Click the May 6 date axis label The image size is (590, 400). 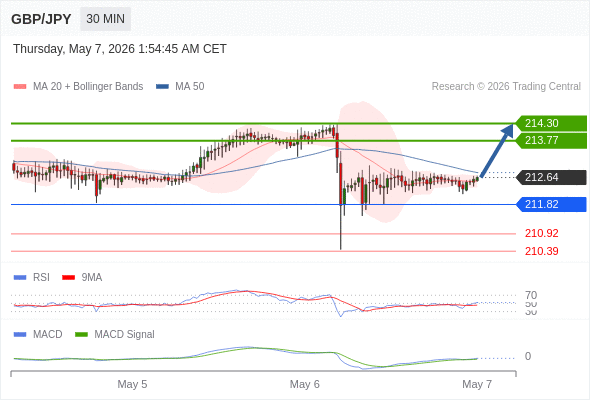coord(304,384)
